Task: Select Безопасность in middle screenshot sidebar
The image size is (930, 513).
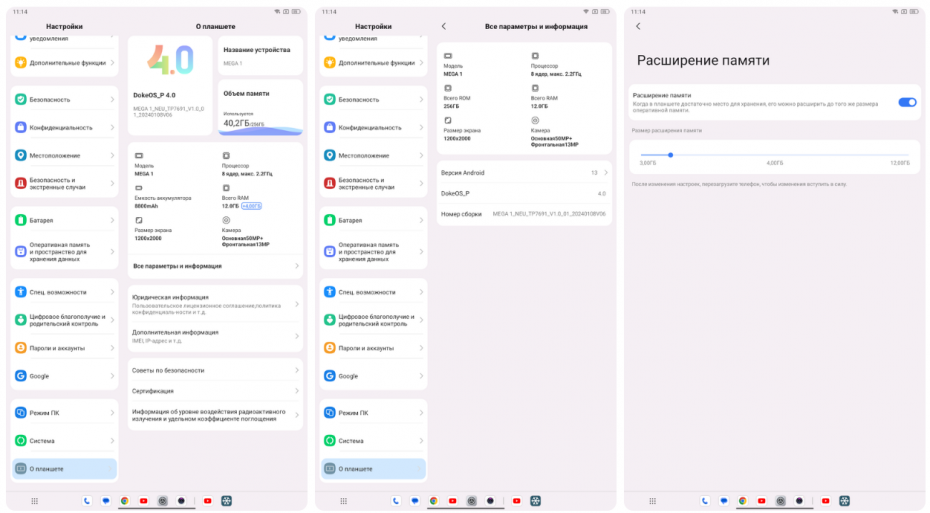Action: pos(373,100)
